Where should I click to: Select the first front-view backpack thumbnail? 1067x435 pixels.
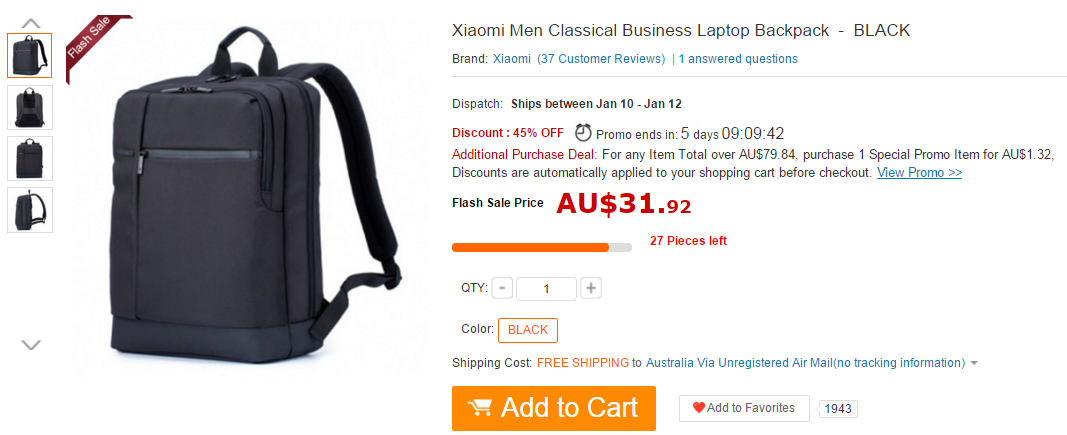[30, 55]
